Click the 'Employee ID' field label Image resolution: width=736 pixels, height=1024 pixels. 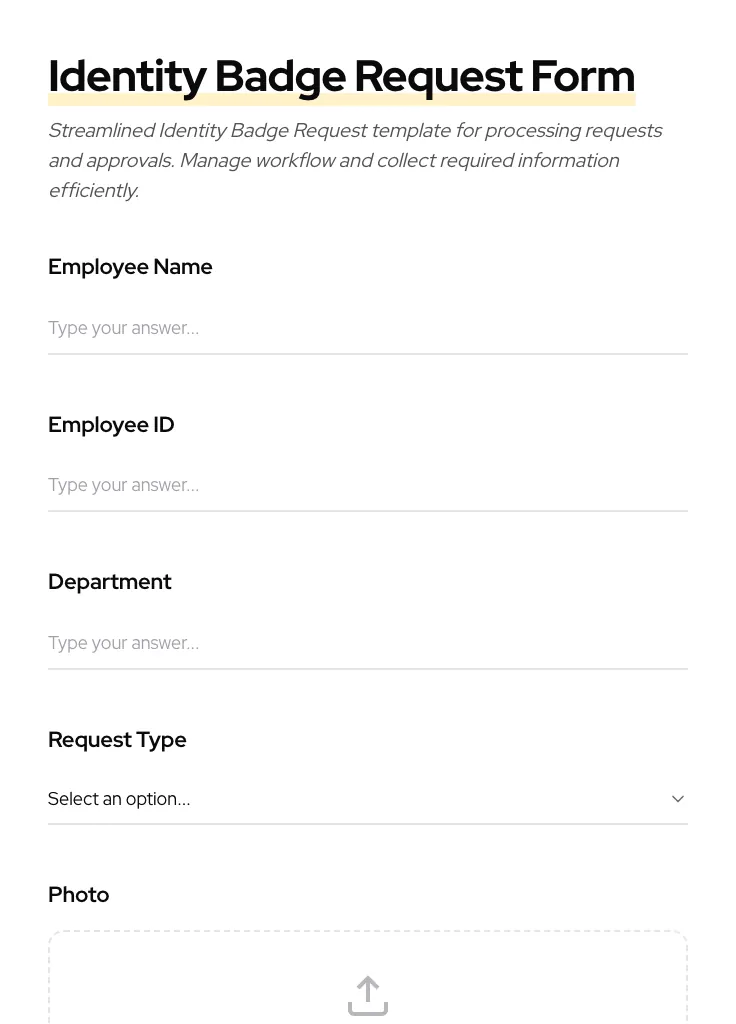111,425
